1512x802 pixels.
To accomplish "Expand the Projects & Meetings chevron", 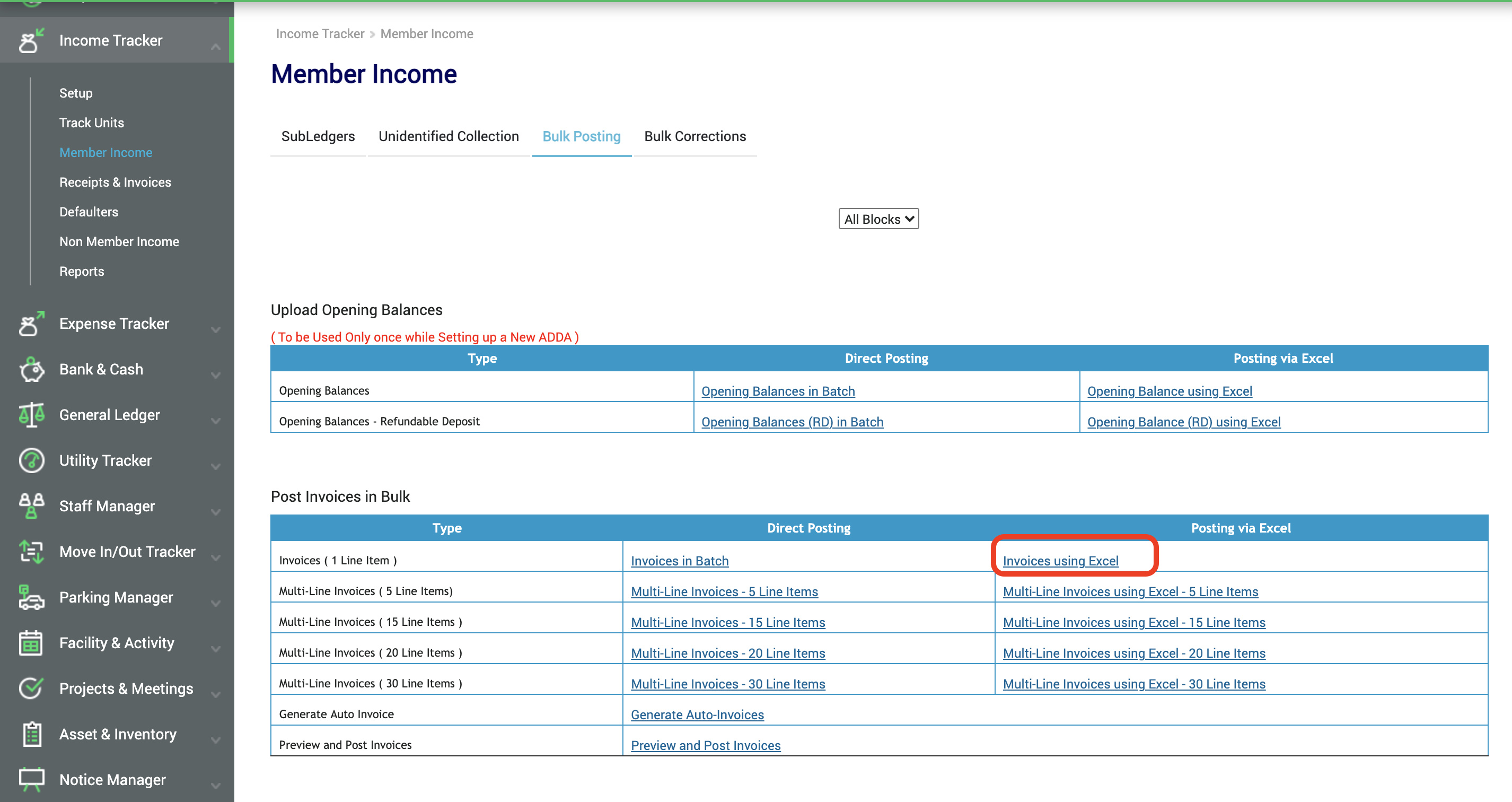I will (x=215, y=694).
